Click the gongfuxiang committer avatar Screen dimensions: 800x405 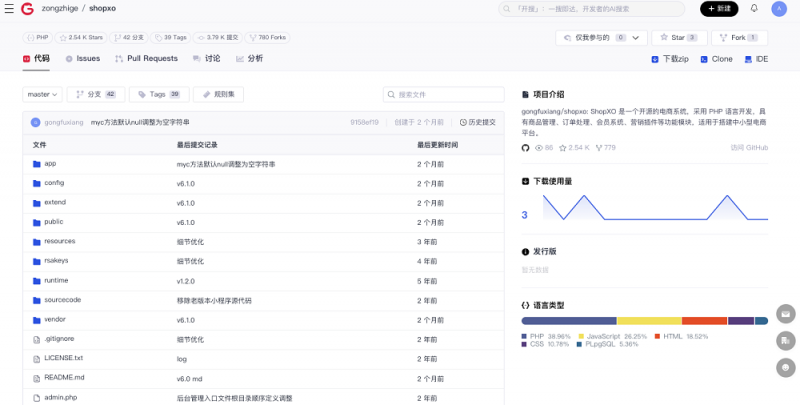[35, 122]
